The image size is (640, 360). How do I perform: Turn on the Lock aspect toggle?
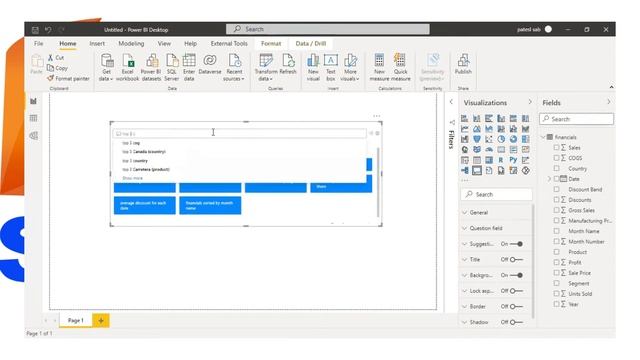pyautogui.click(x=516, y=291)
